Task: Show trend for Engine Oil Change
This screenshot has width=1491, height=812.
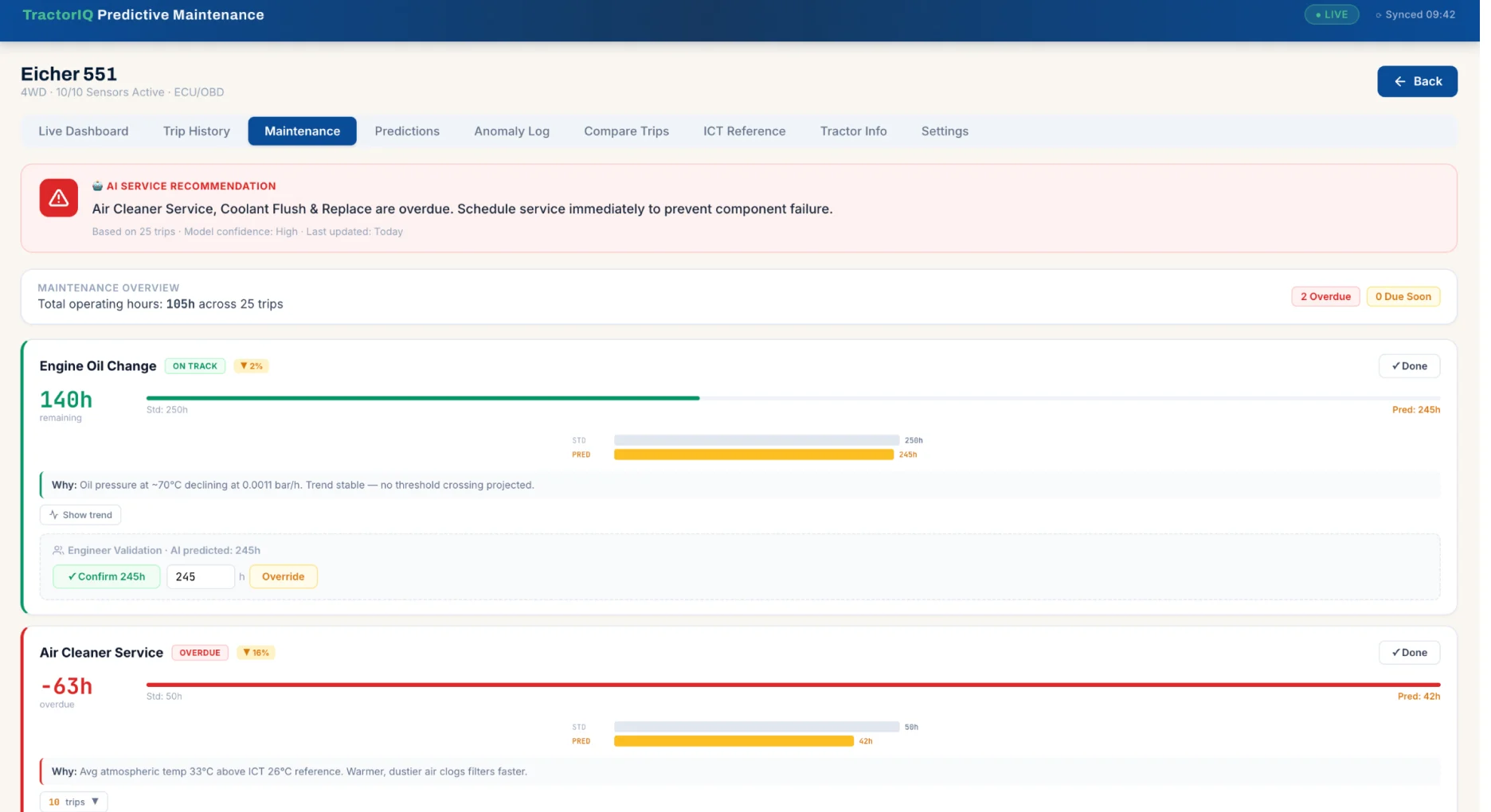Action: coord(80,515)
